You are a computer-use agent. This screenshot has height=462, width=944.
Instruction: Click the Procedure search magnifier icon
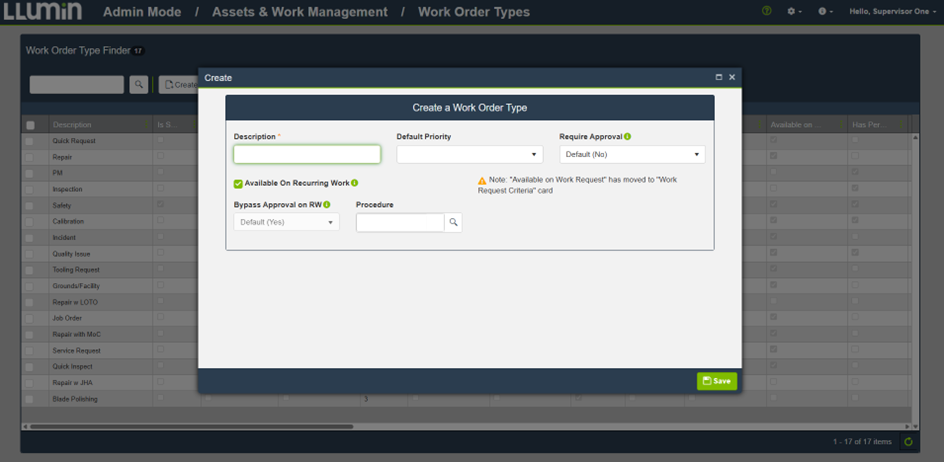click(453, 223)
